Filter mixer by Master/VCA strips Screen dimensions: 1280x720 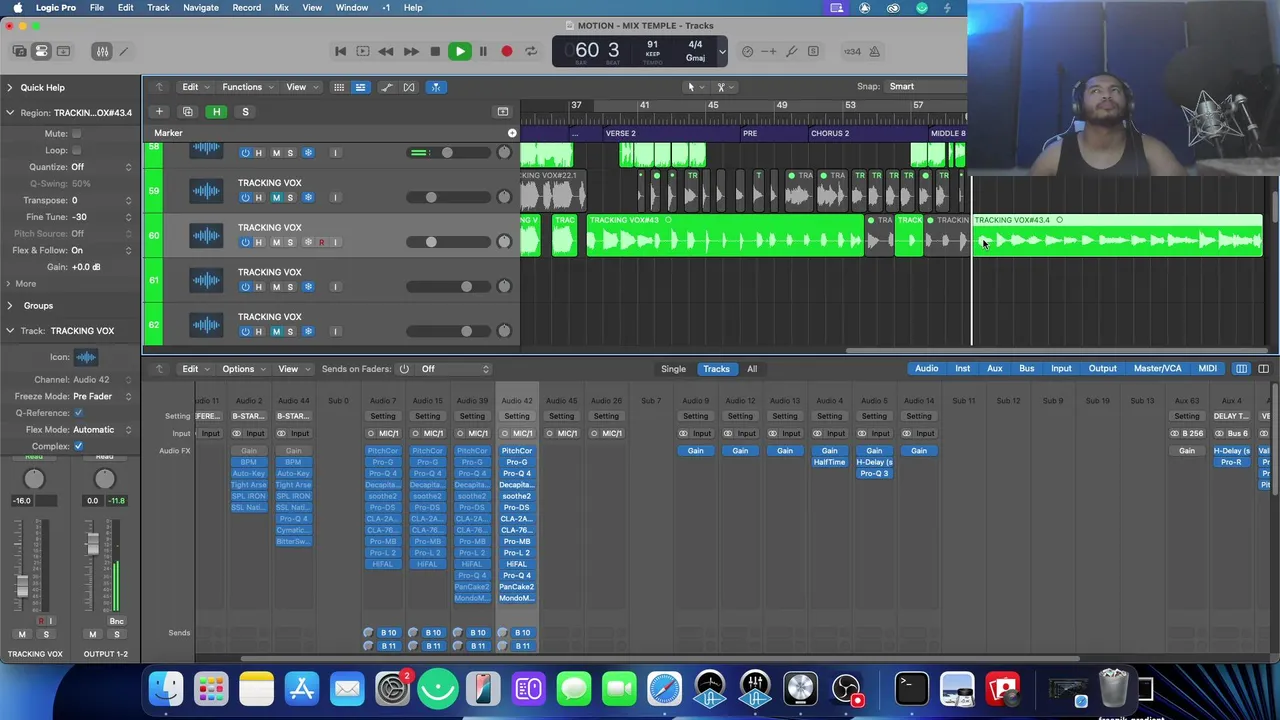point(1157,369)
